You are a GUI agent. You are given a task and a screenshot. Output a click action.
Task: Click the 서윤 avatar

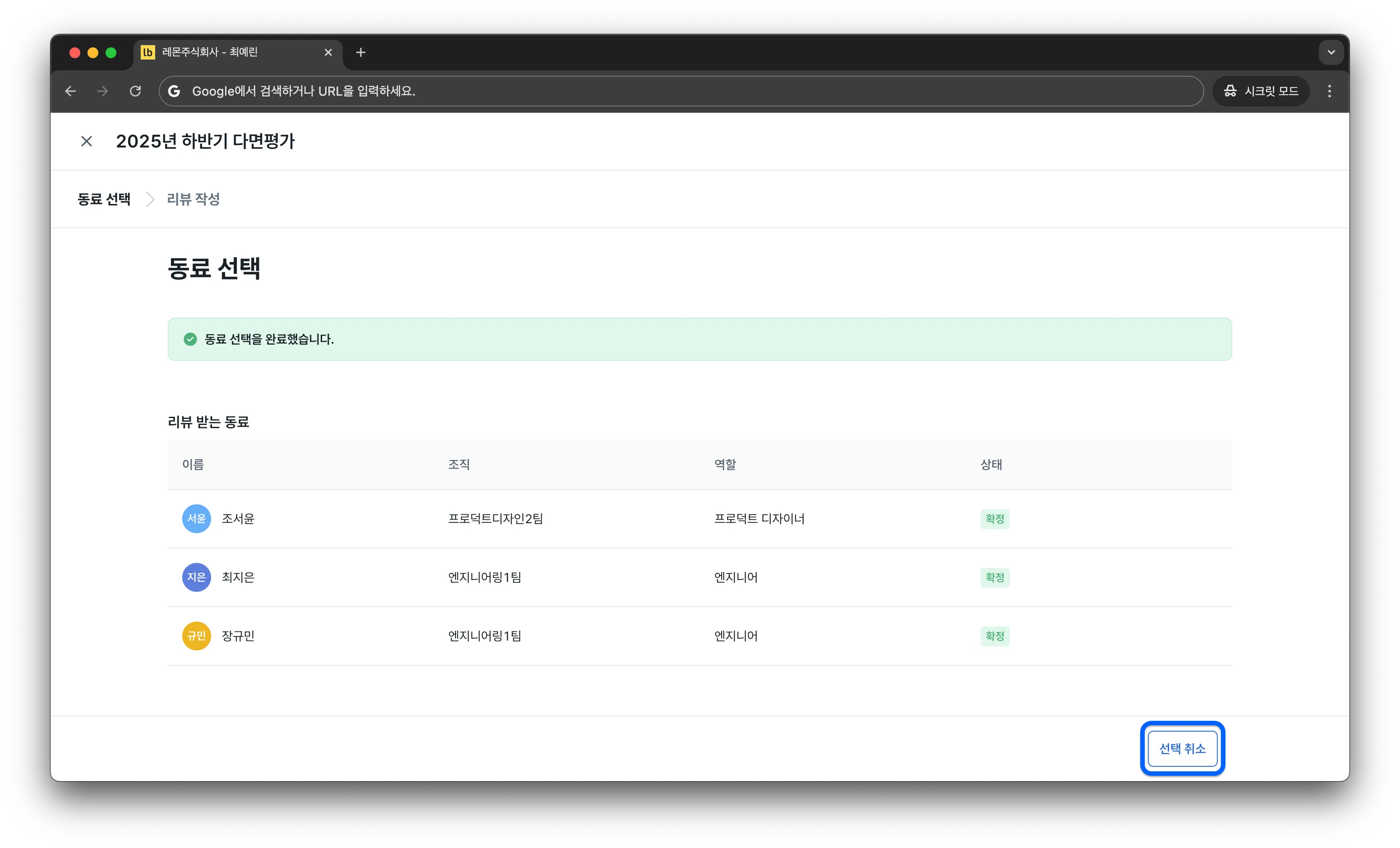coord(197,518)
